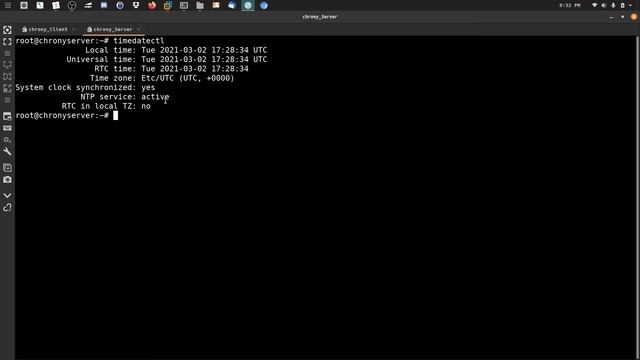Disconnect the session using plug icon
This screenshot has height=360, width=640.
point(7,207)
